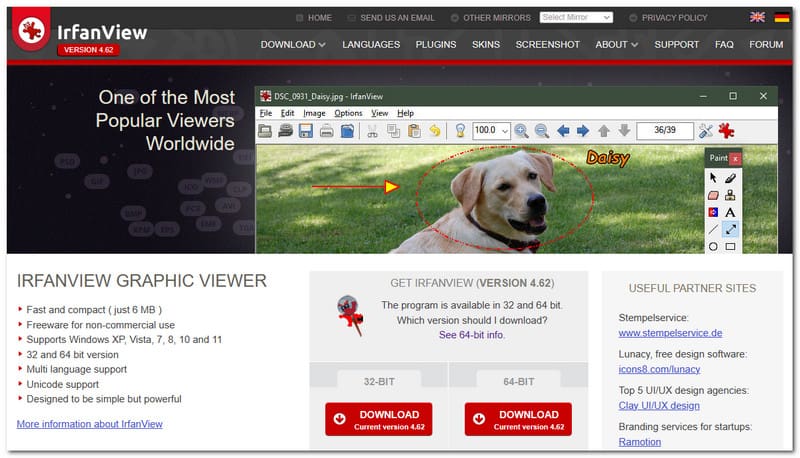Click the Print icon in IrfanView toolbar
Image resolution: width=800 pixels, height=458 pixels.
[x=327, y=131]
